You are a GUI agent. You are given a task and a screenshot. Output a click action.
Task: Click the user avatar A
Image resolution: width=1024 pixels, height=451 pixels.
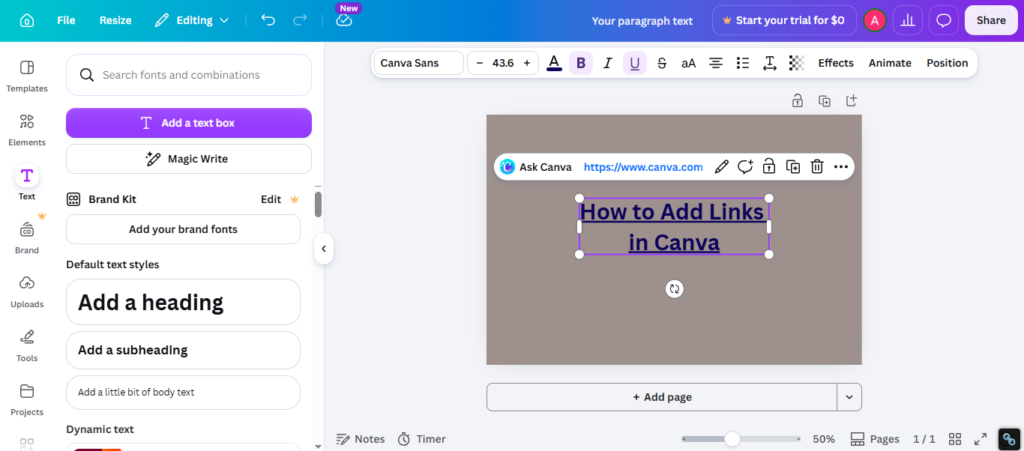tap(874, 20)
